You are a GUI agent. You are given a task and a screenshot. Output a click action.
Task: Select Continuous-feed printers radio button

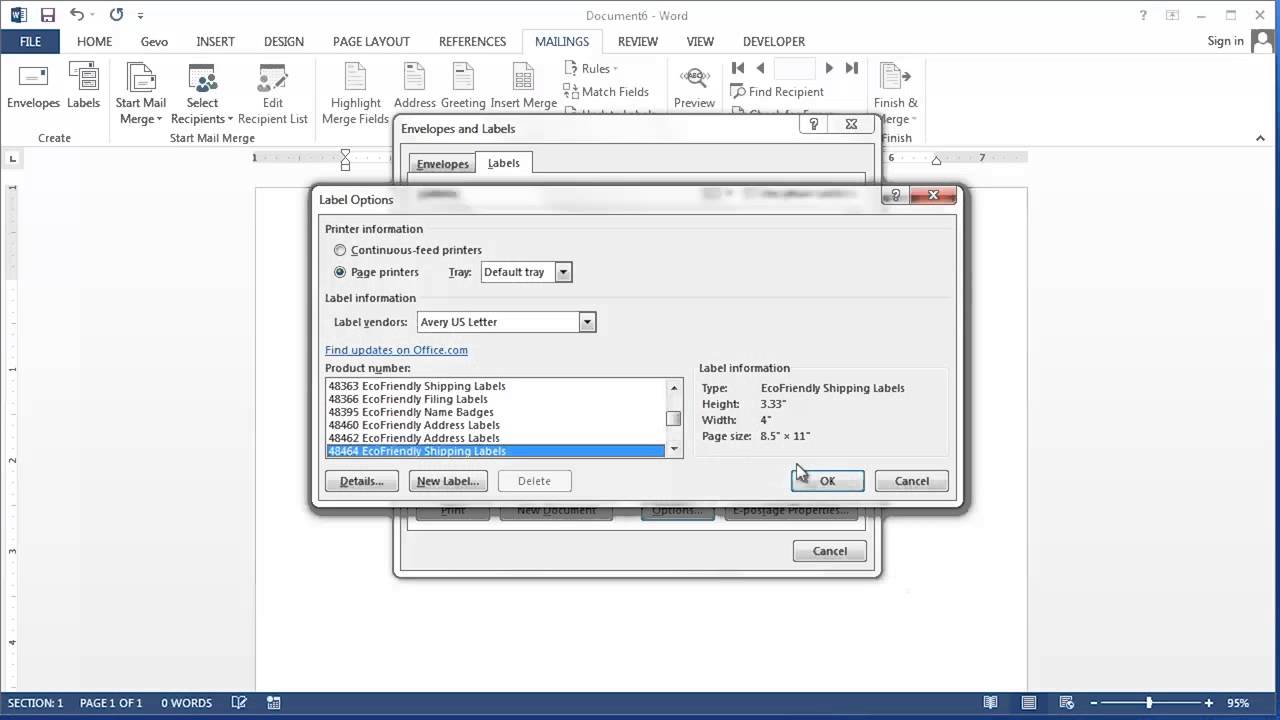coord(341,250)
